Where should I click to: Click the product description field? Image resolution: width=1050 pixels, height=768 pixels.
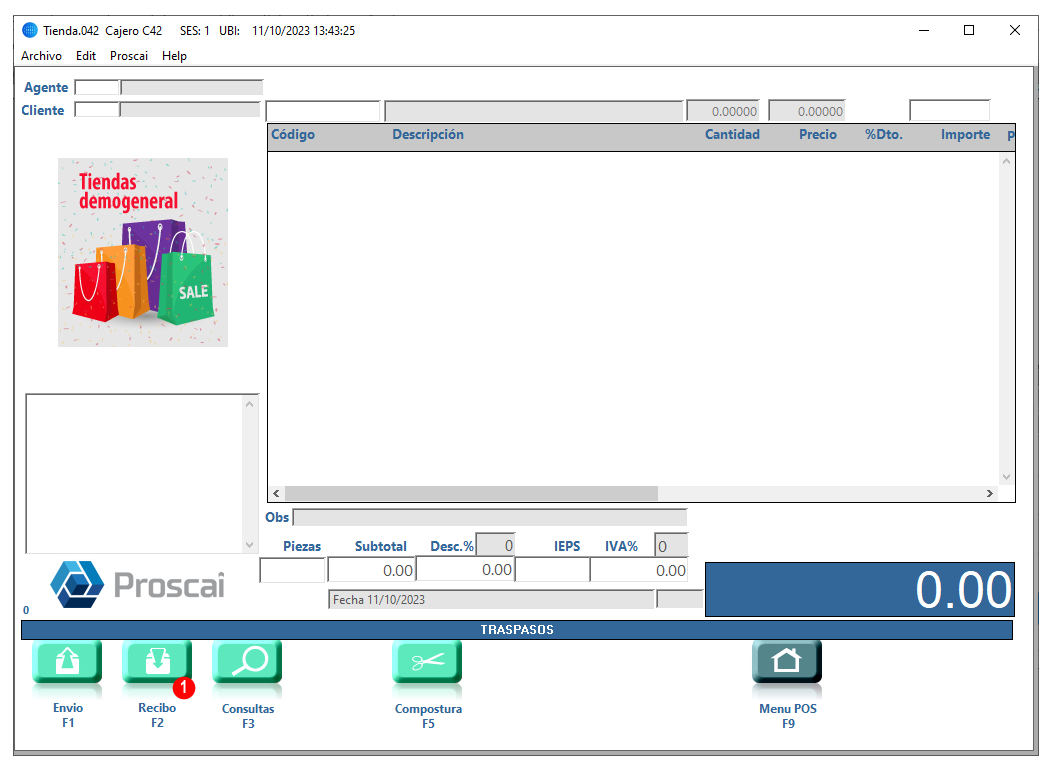(x=534, y=111)
